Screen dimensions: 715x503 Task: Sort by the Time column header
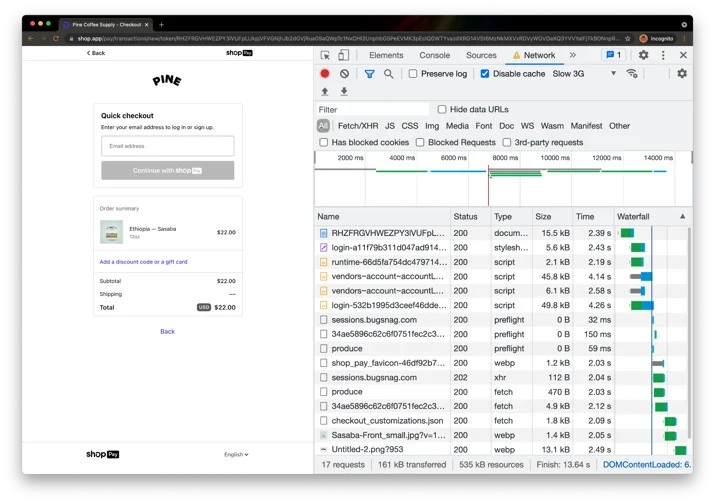point(592,217)
